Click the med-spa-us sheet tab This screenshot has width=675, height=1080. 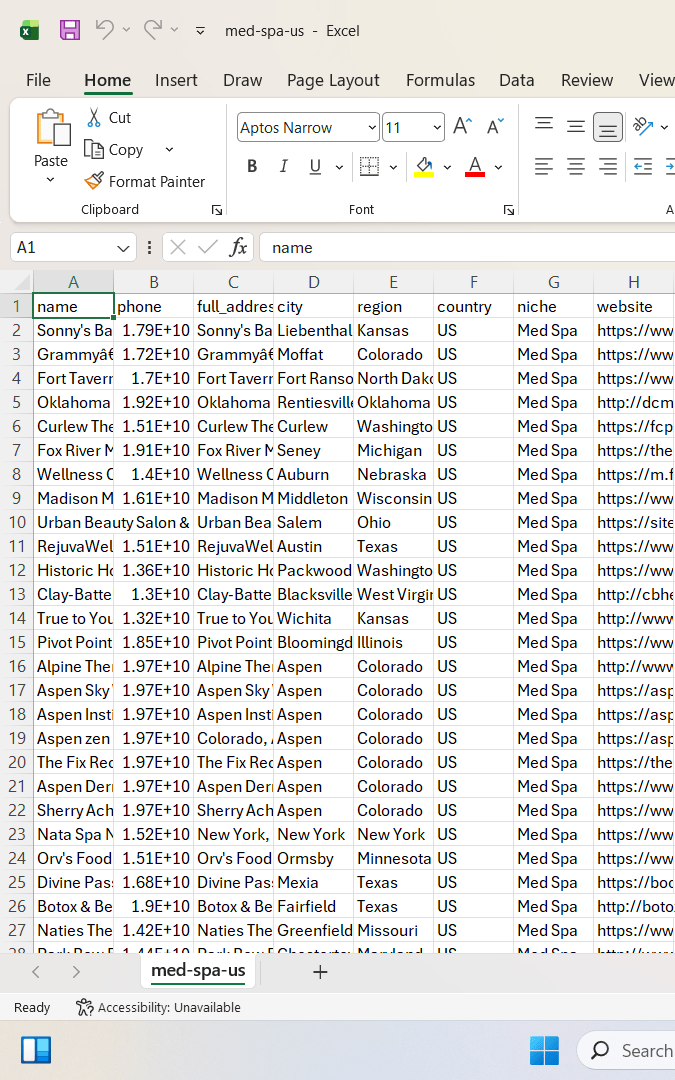click(198, 970)
